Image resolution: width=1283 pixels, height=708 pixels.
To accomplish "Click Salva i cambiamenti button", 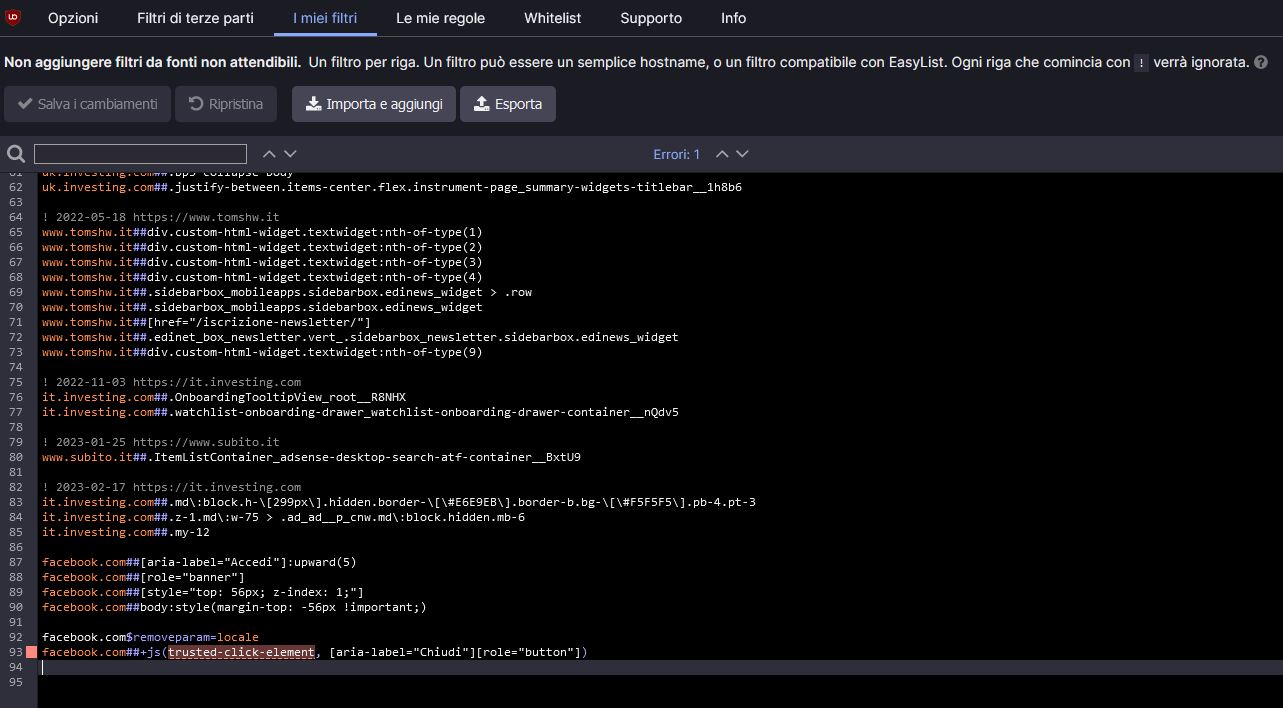I will (87, 104).
